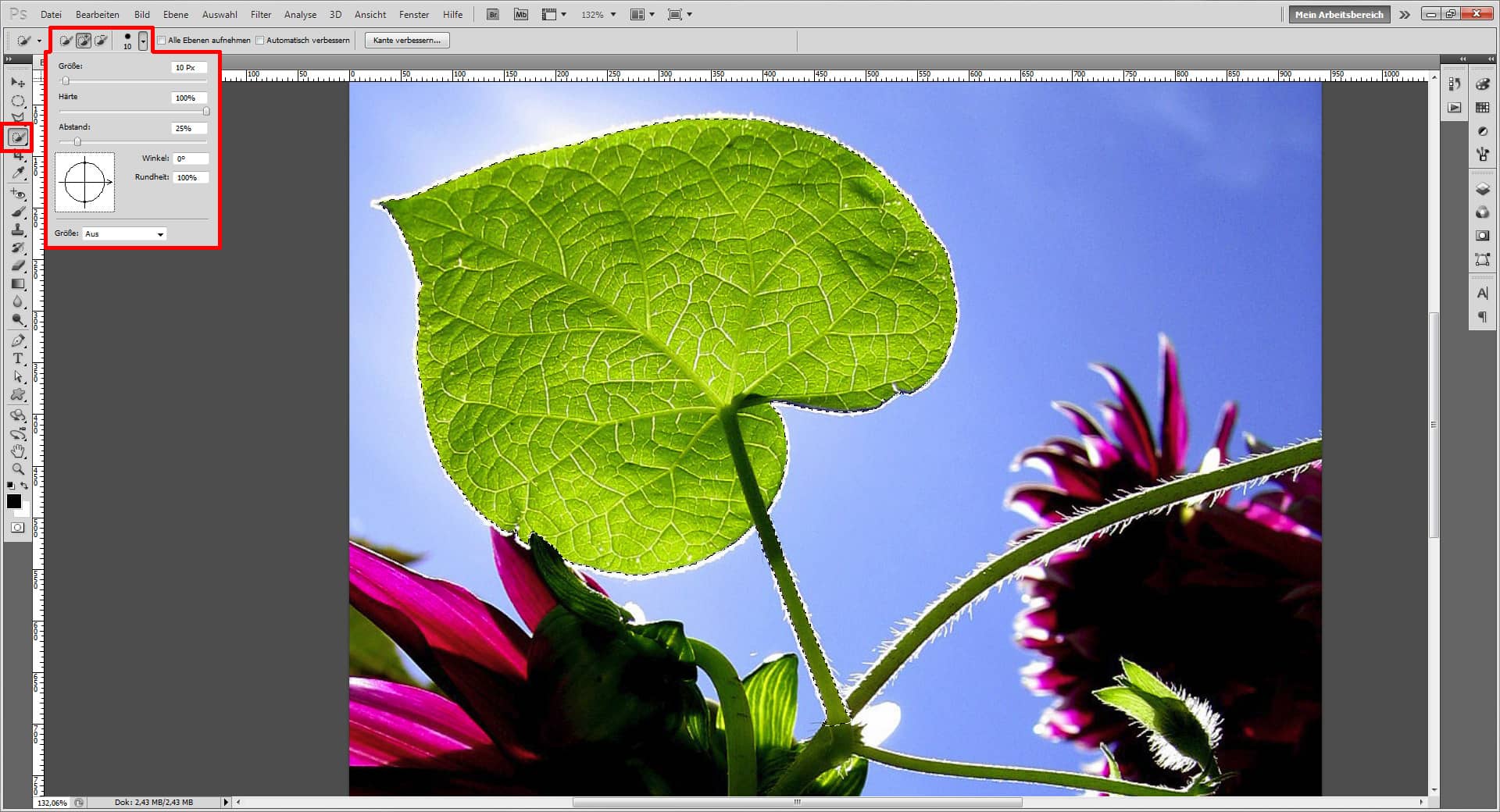Enable 'Automatisch verbessern' checkbox
Viewport: 1500px width, 812px height.
tap(259, 40)
